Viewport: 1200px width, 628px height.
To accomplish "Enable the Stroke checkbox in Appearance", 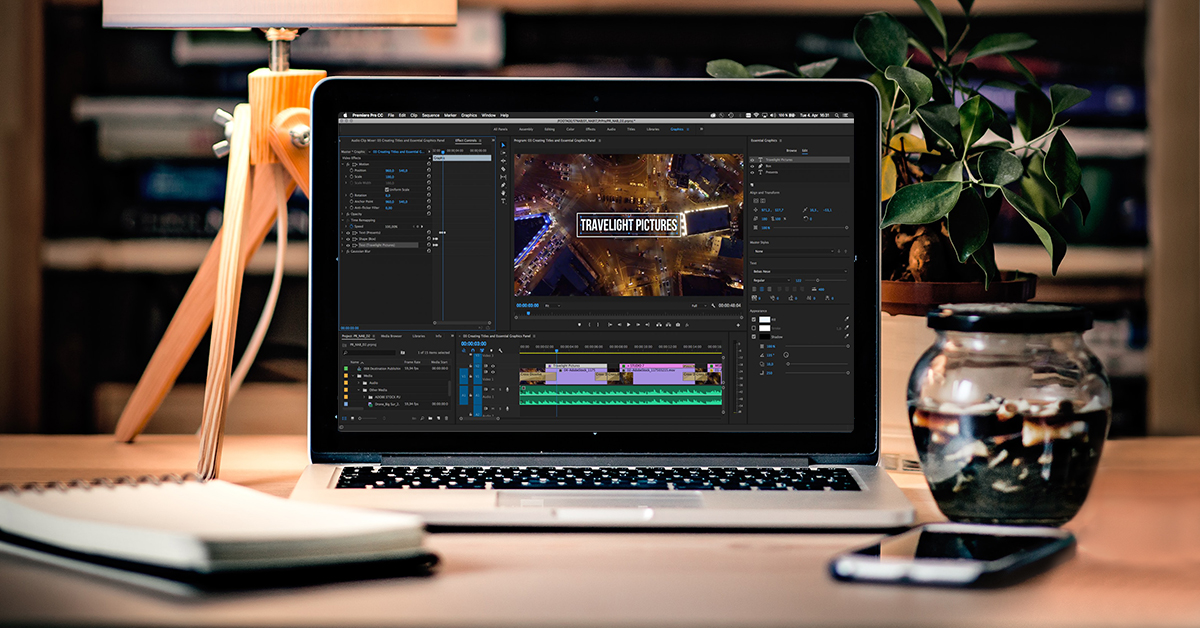I will tap(753, 328).
